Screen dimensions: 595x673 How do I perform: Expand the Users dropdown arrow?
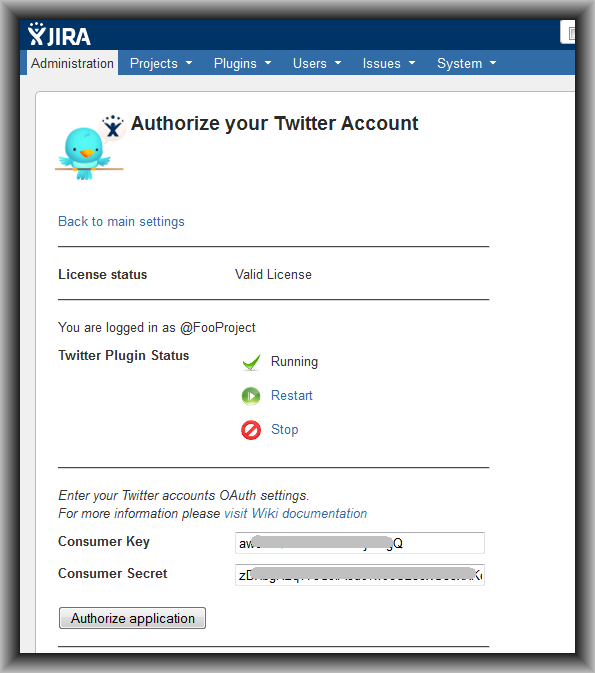[x=338, y=63]
